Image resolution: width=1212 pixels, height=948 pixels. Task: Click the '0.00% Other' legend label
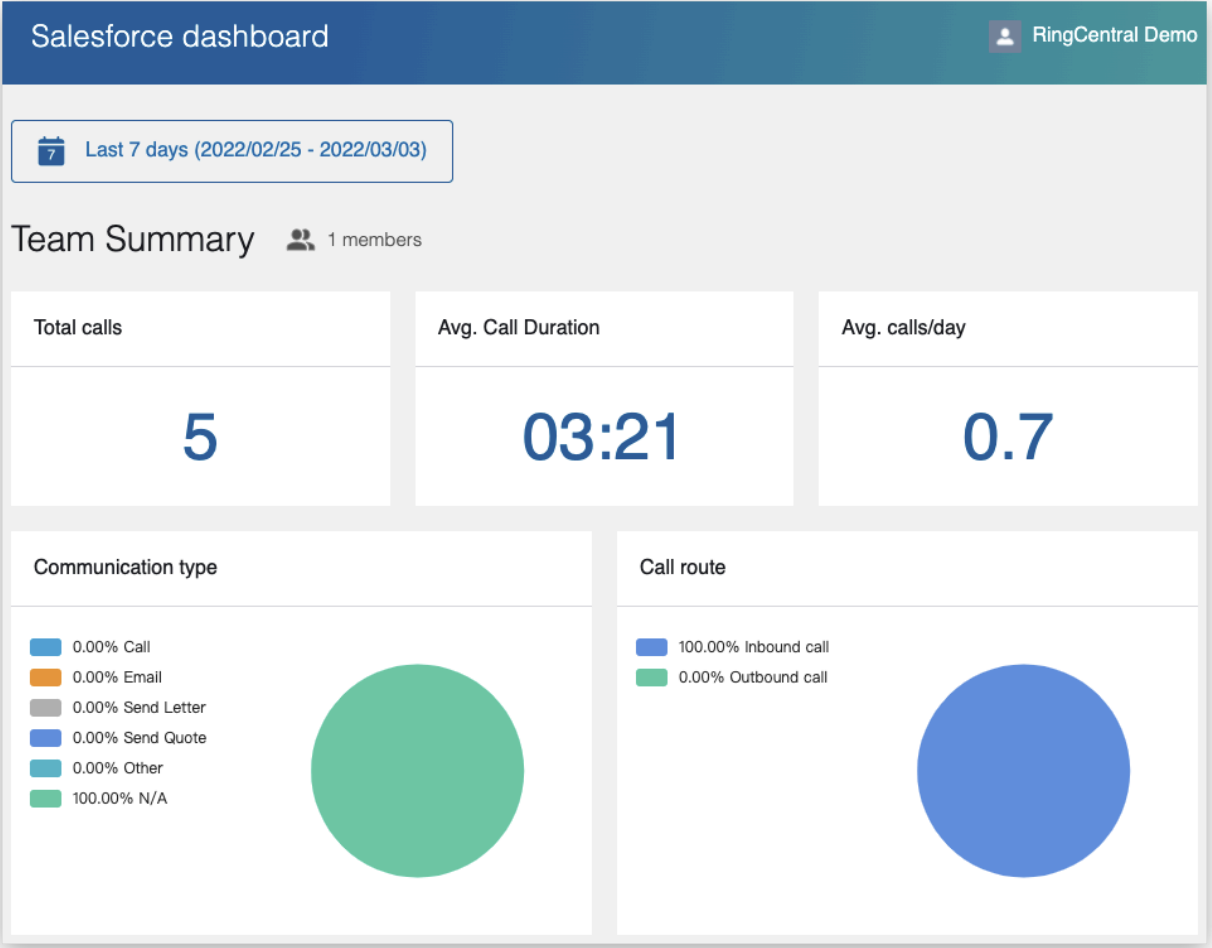pos(118,768)
